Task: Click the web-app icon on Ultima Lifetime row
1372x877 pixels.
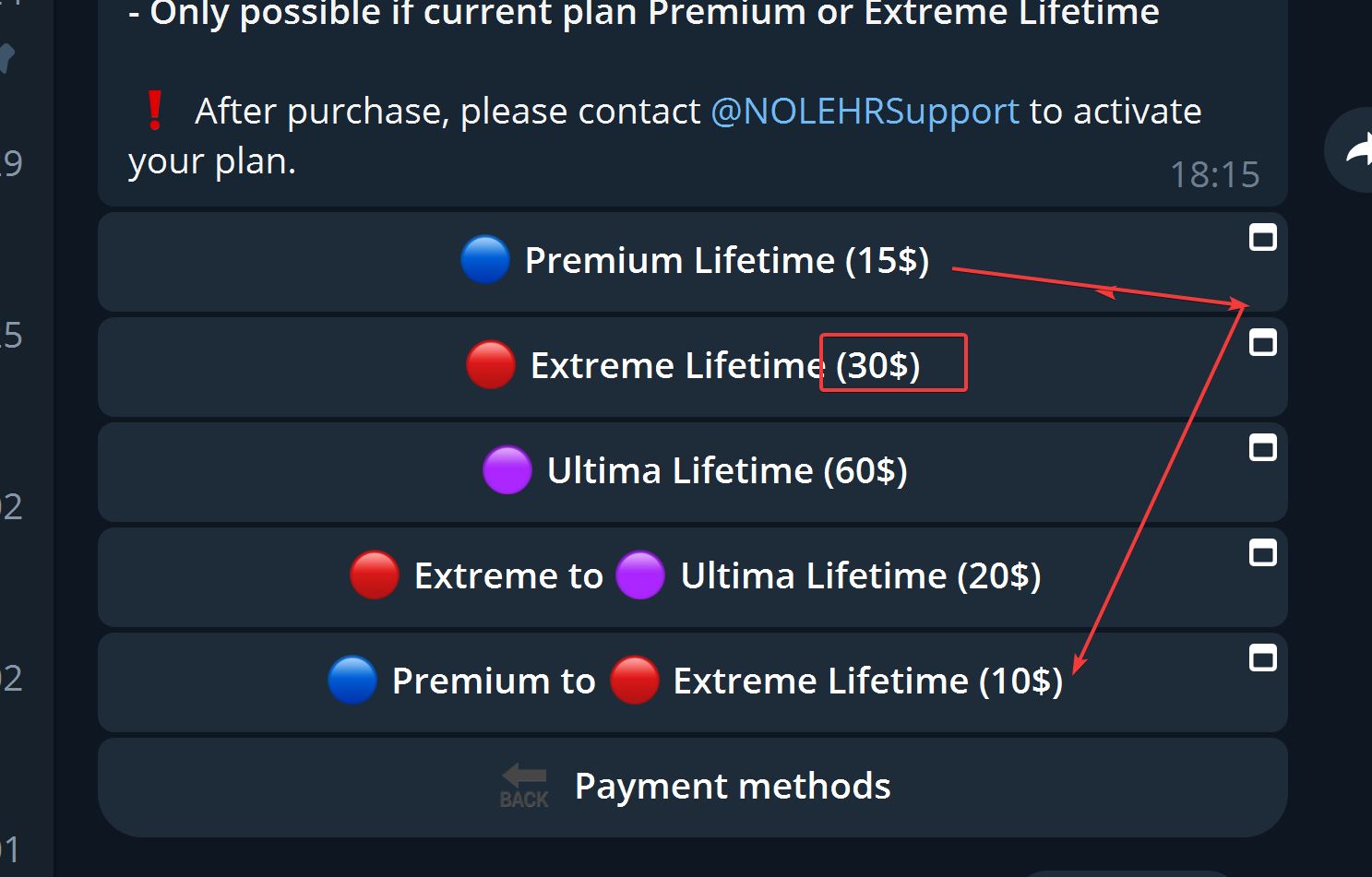Action: point(1262,448)
